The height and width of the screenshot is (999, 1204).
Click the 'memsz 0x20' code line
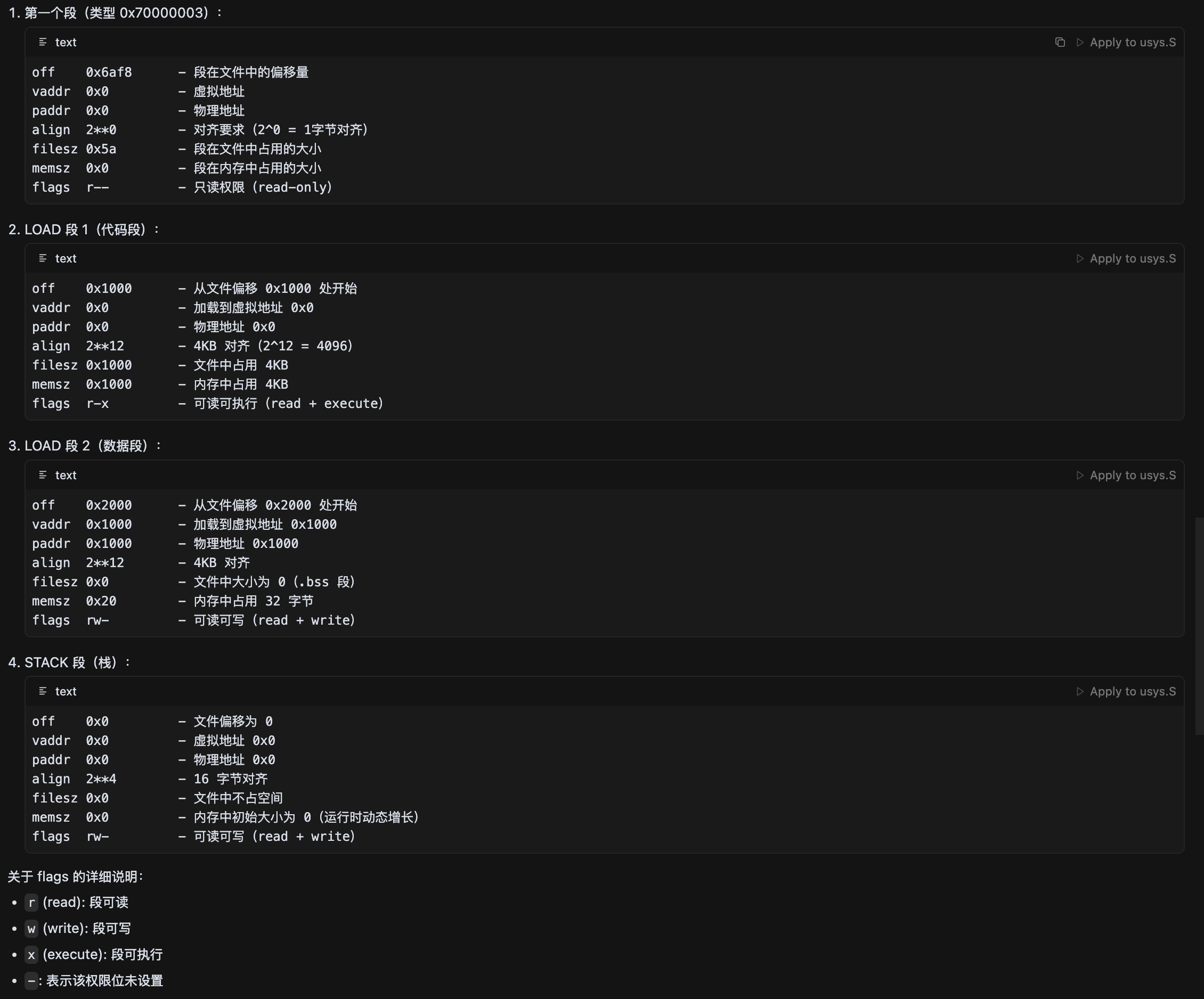(75, 601)
